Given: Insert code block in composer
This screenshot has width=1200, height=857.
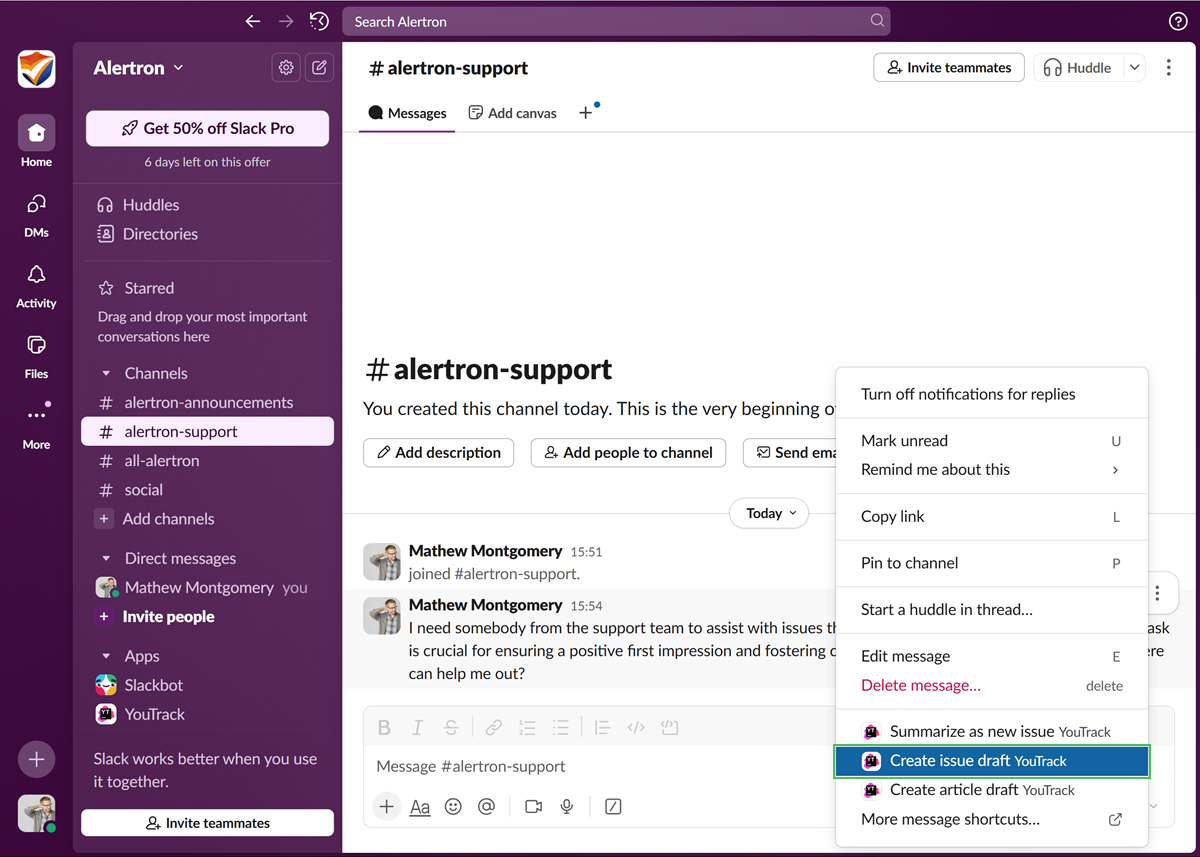Looking at the screenshot, I should tap(670, 728).
